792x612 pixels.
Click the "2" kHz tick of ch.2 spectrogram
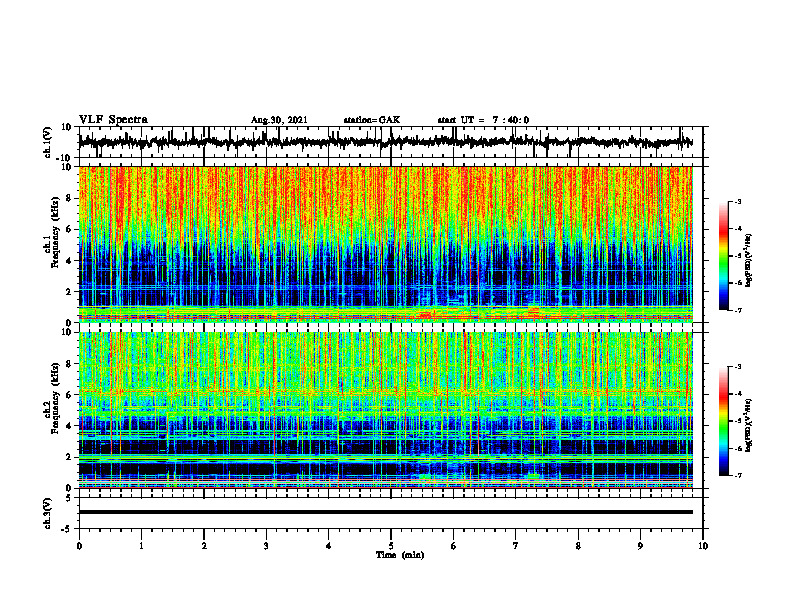70,457
